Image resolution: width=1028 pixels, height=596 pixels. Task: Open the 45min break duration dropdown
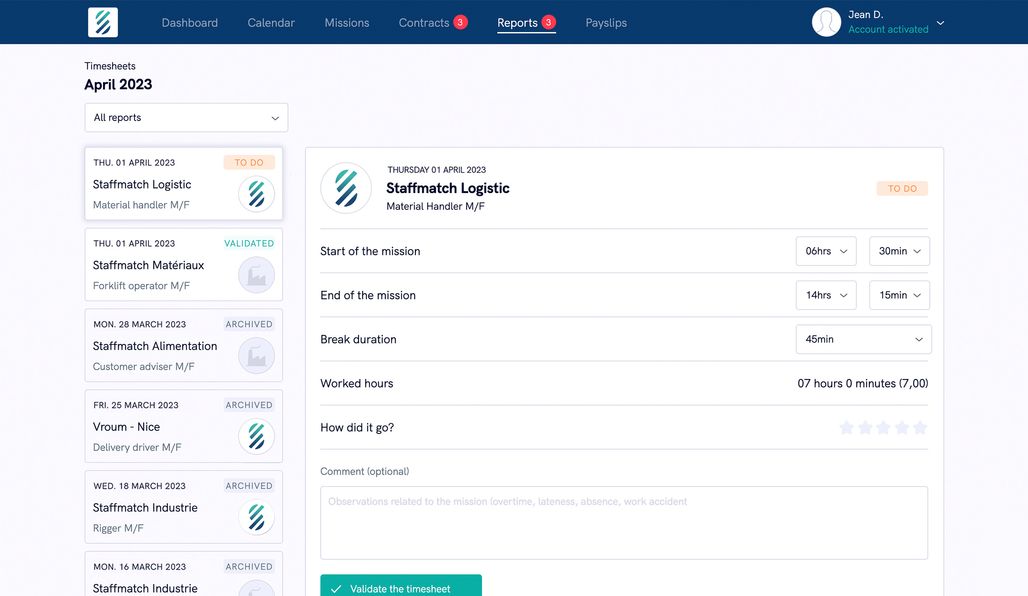863,339
